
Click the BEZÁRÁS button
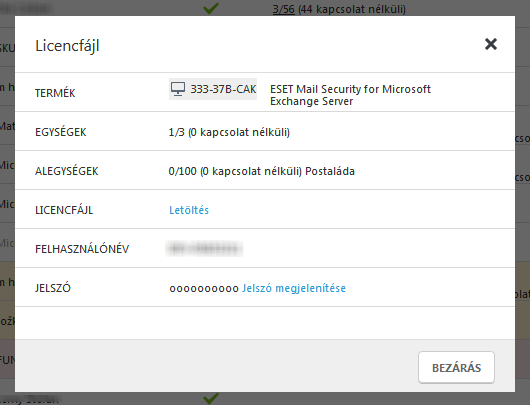pos(456,367)
